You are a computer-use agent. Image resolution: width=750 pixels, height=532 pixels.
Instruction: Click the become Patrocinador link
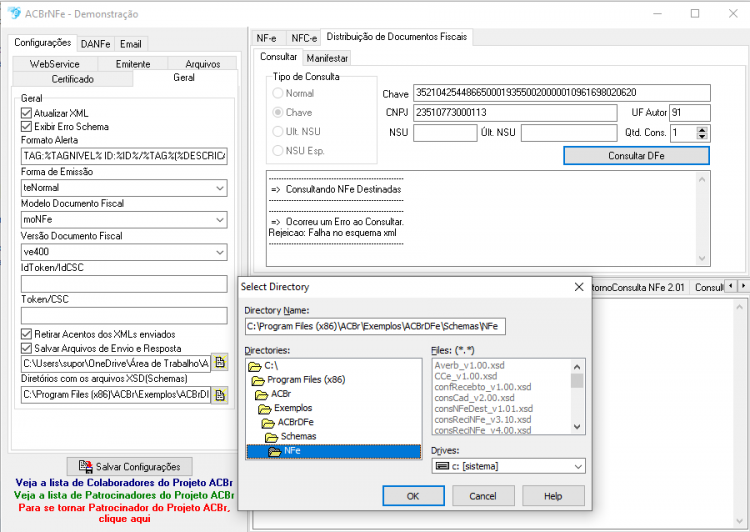click(124, 513)
